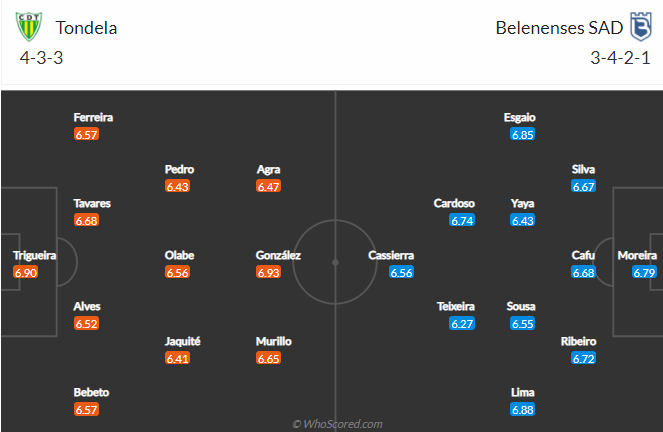The height and width of the screenshot is (432, 663).
Task: Select player Cassierra on the pitch
Action: pyautogui.click(x=391, y=255)
